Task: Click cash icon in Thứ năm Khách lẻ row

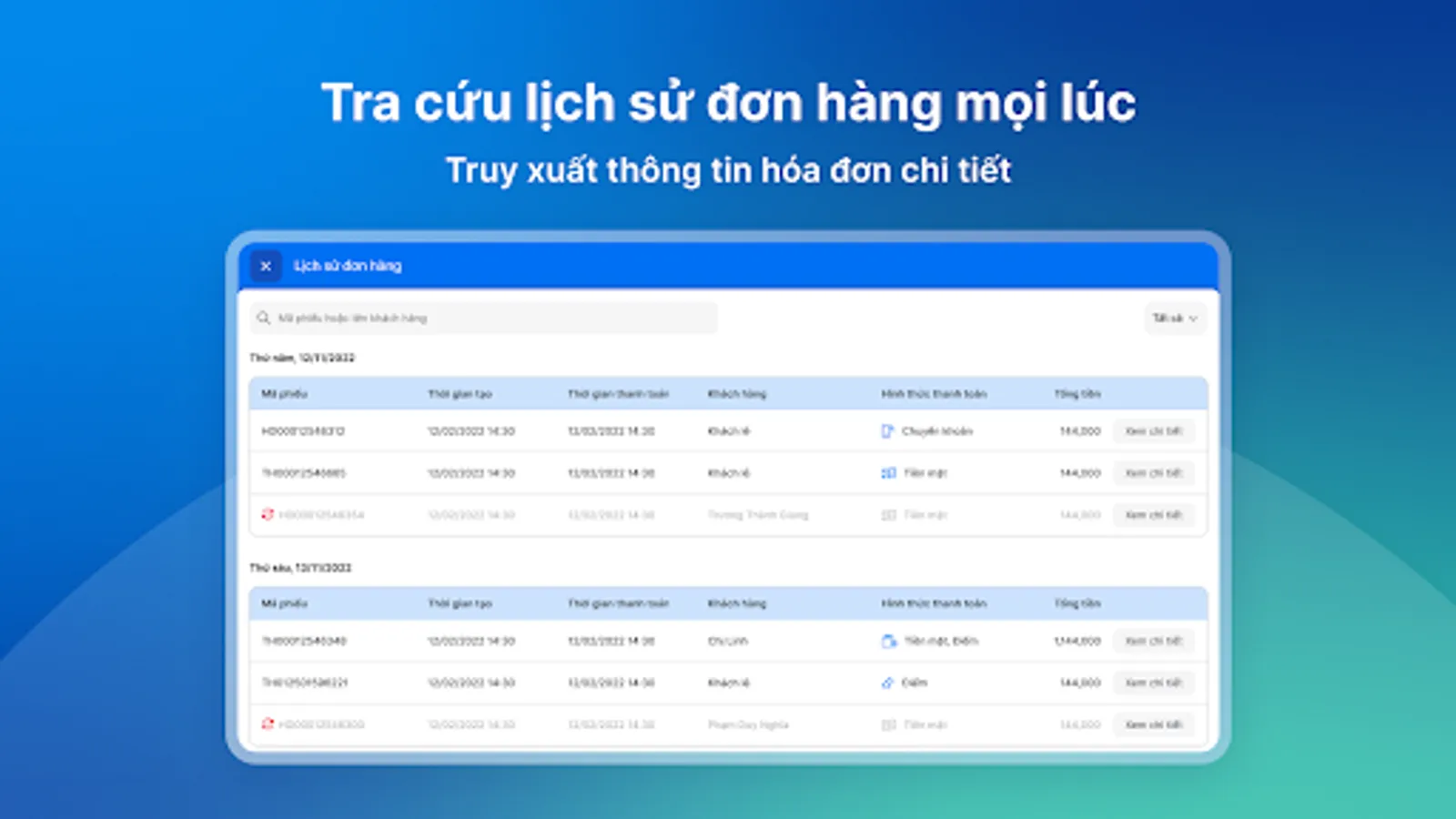Action: [888, 473]
